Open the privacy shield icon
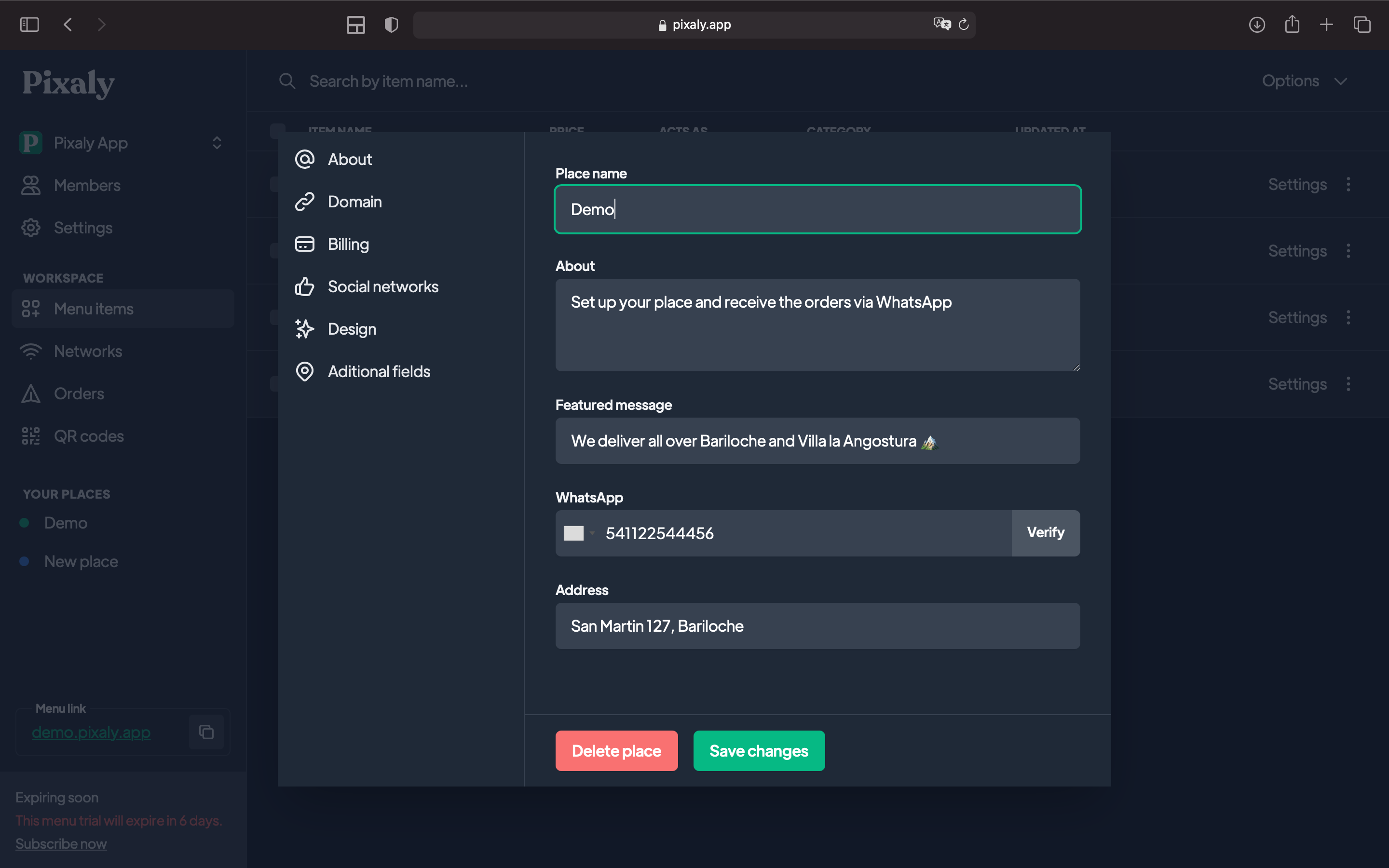Image resolution: width=1389 pixels, height=868 pixels. [391, 25]
